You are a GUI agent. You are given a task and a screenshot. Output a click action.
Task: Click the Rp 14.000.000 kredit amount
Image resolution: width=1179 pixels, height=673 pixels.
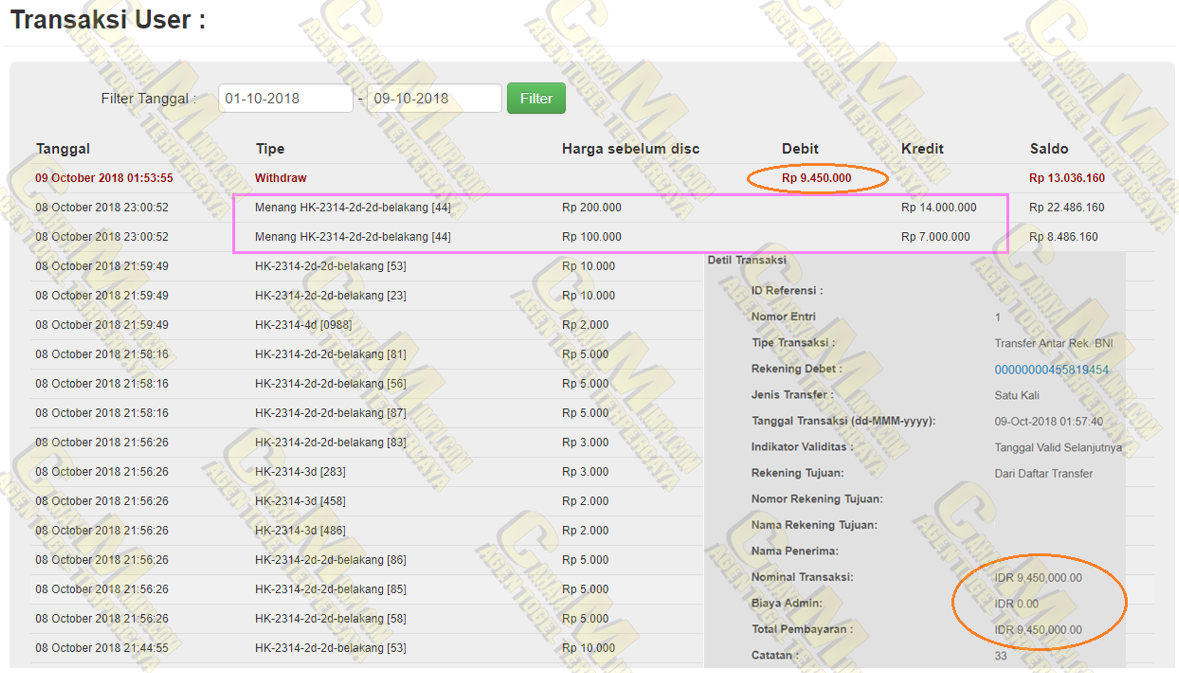(938, 208)
